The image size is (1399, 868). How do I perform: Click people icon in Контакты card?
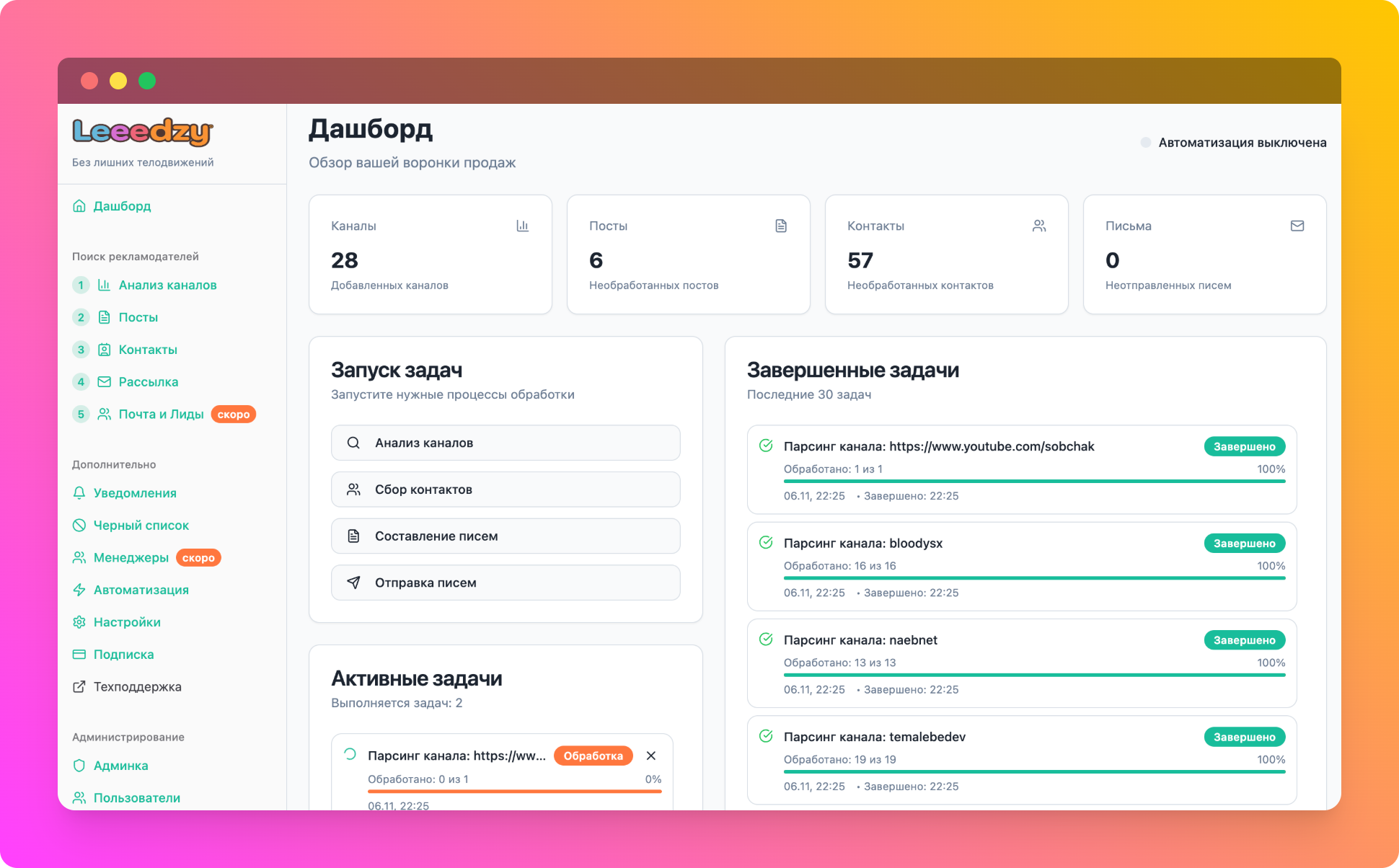pyautogui.click(x=1039, y=226)
